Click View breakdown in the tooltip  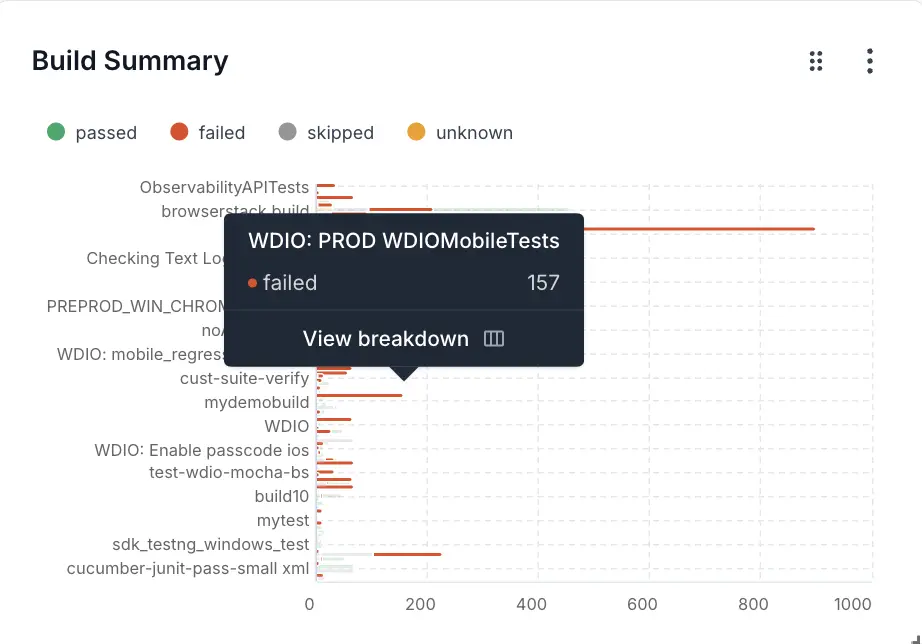(x=386, y=339)
